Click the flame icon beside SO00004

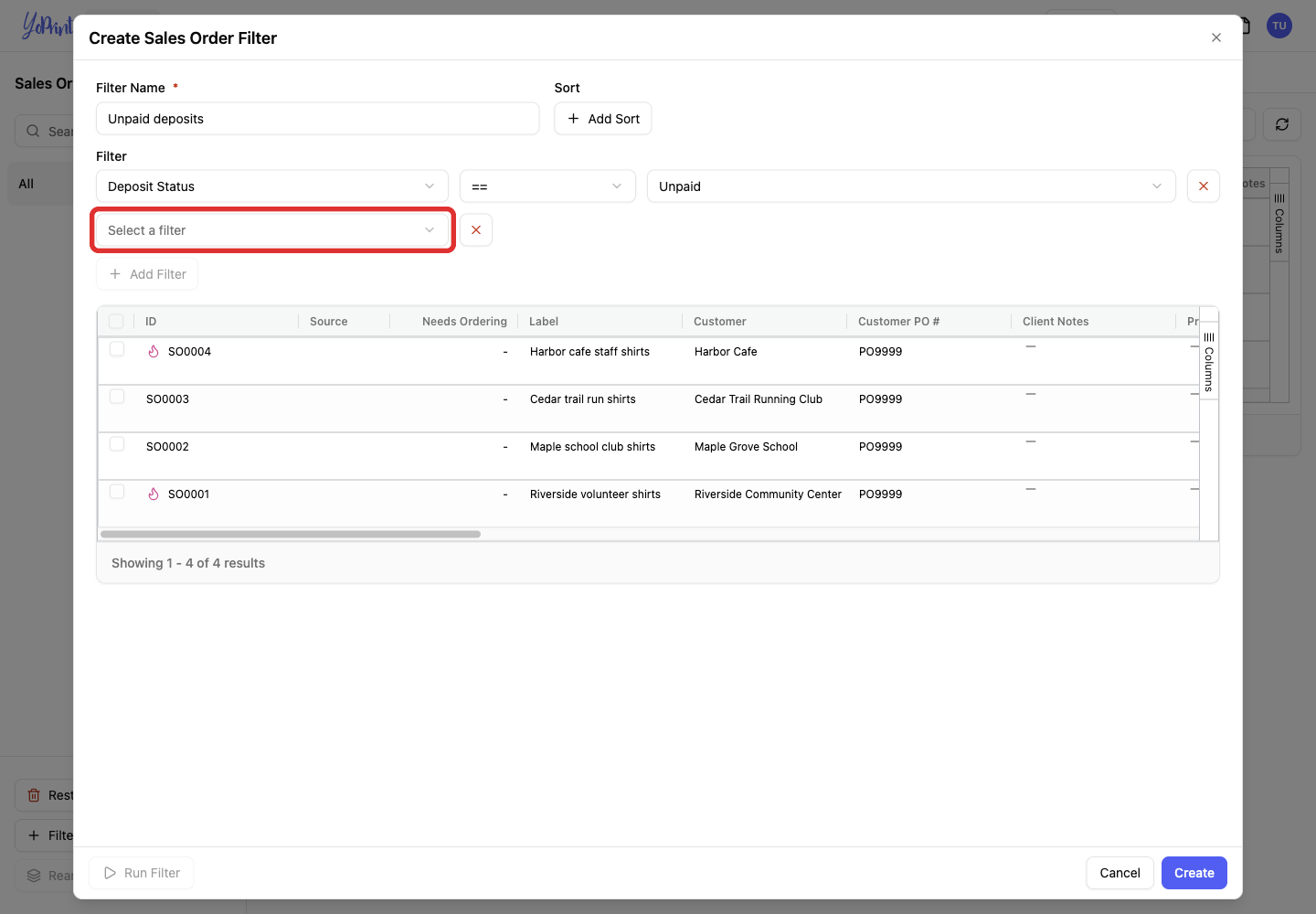point(154,352)
